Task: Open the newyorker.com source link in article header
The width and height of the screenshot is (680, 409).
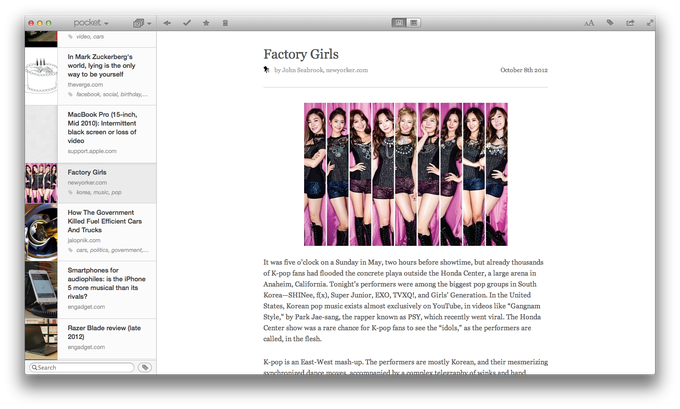Action: click(x=347, y=70)
